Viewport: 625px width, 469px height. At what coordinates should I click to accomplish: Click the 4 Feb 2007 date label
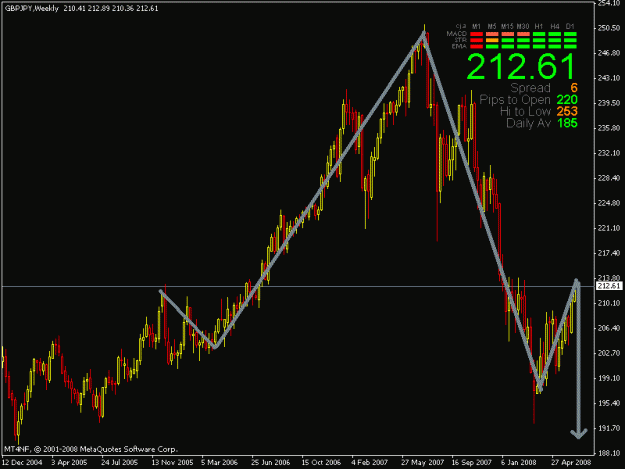[369, 463]
